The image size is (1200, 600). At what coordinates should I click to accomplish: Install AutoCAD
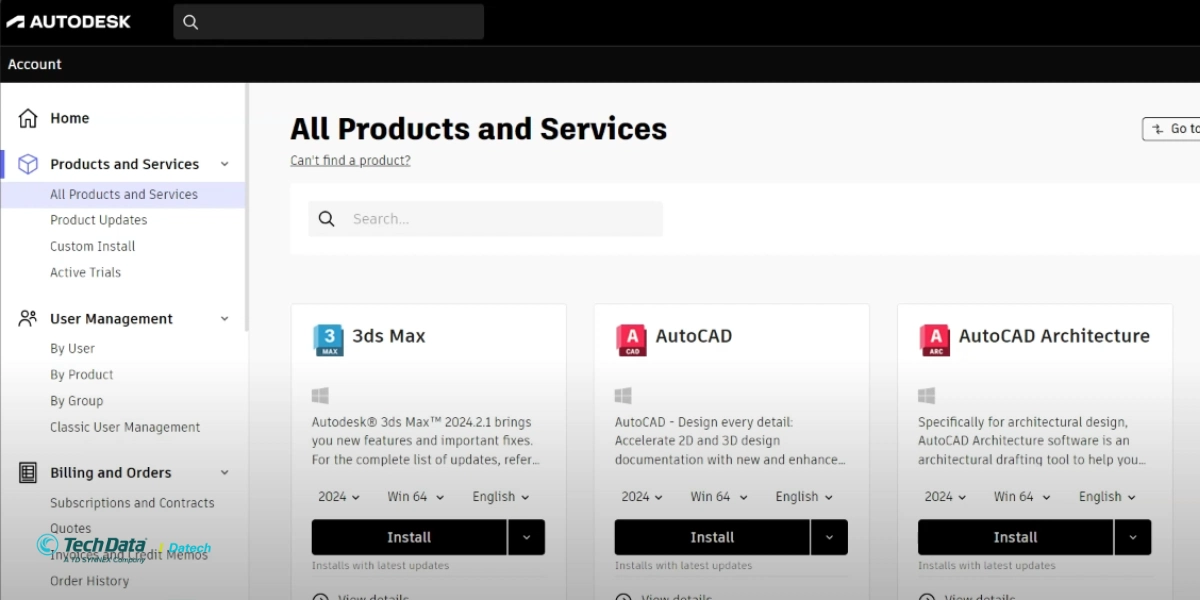pyautogui.click(x=712, y=537)
